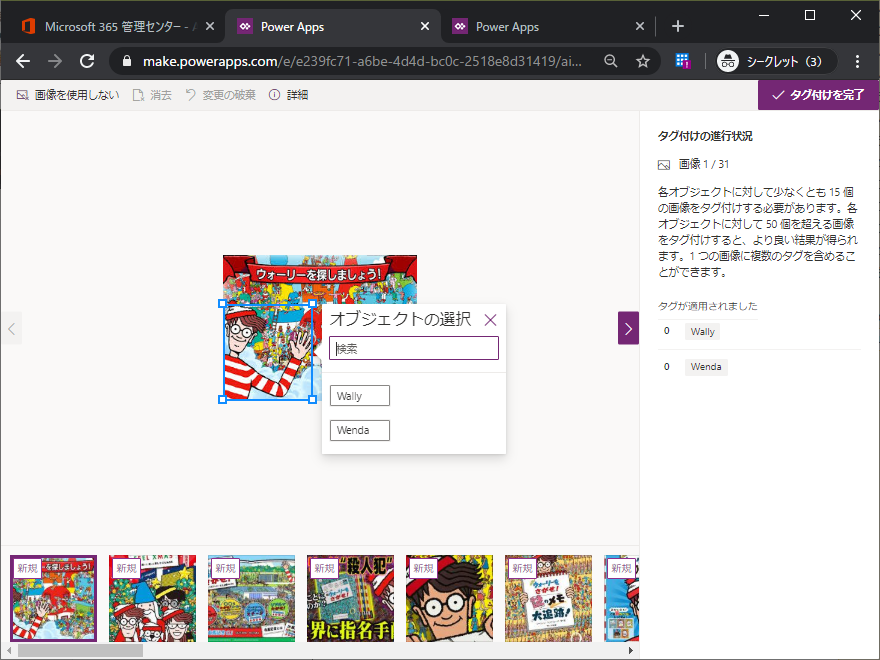Close the Microsoft 365 管理センター tab
This screenshot has width=880, height=660.
point(210,26)
